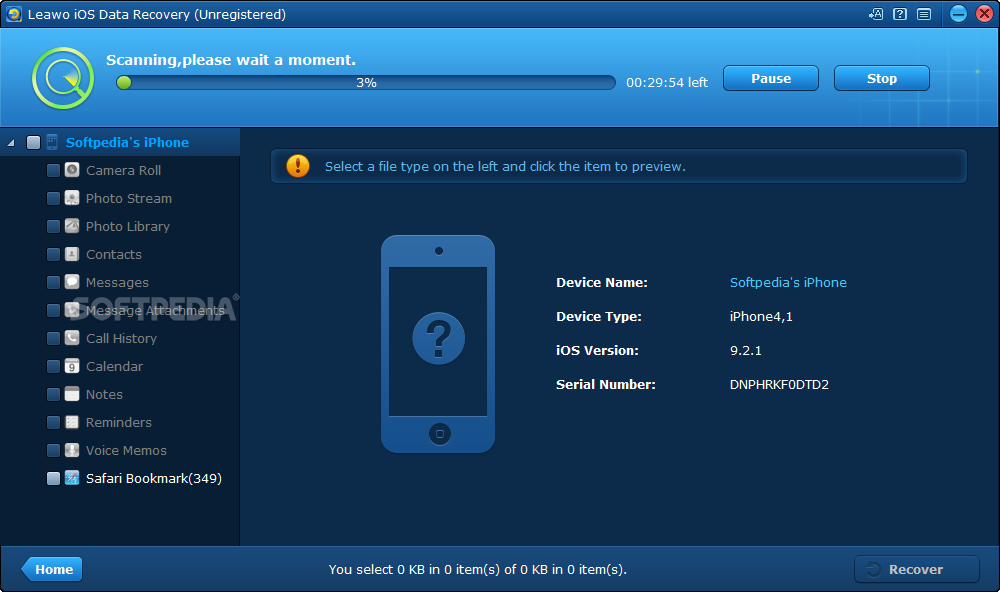Viewport: 1000px width, 592px height.
Task: Stop the scan
Action: coord(881,78)
